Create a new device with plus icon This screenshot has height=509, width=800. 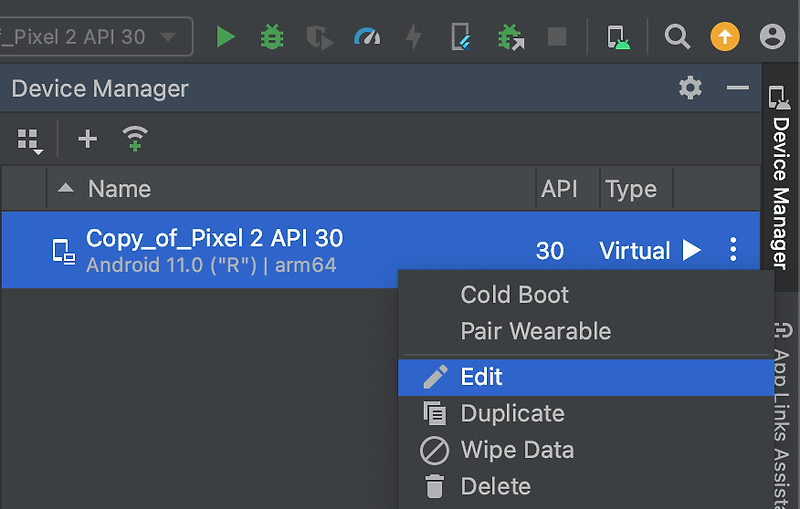click(87, 138)
